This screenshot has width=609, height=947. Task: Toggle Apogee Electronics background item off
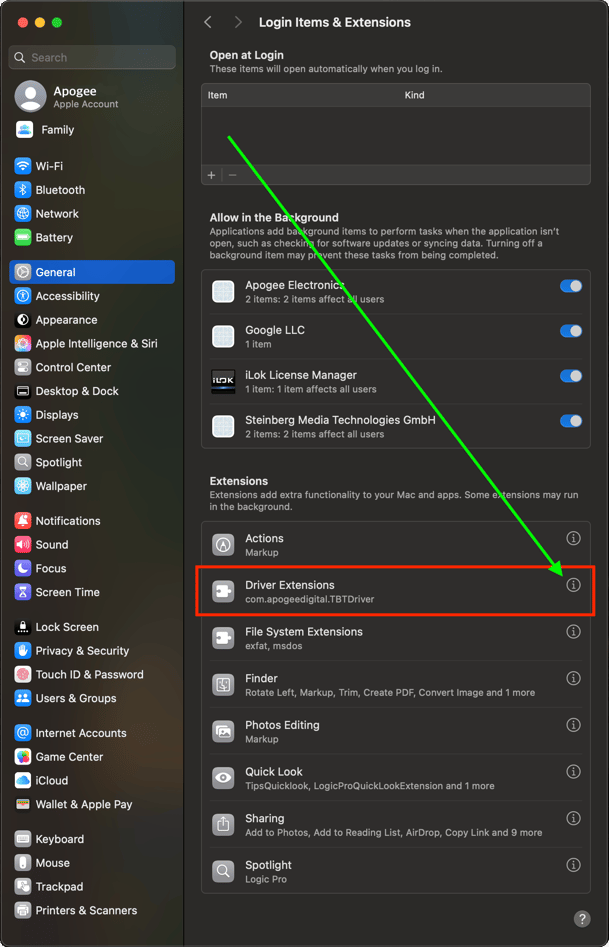tap(571, 286)
